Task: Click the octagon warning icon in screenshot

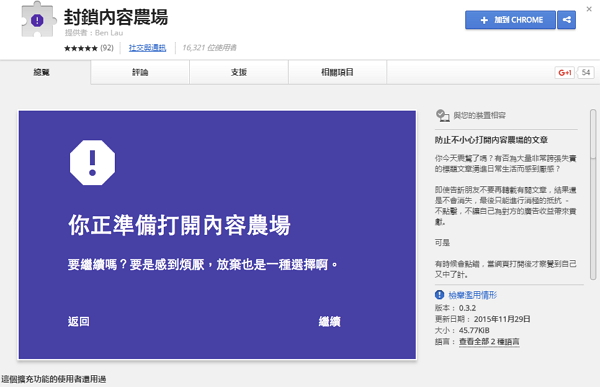Action: point(92,162)
